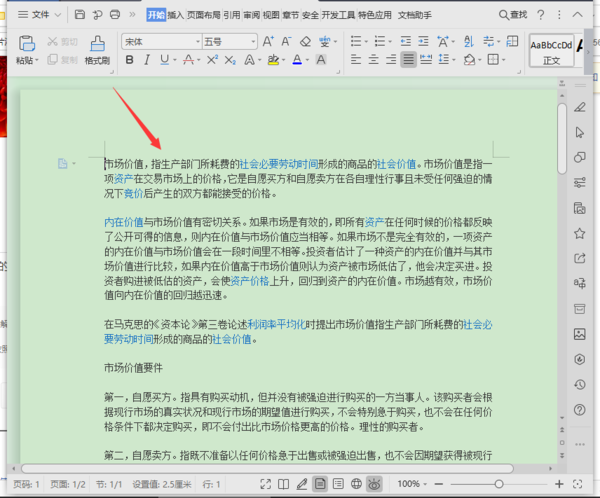The width and height of the screenshot is (600, 498).
Task: Expand the borders dropdown
Action: click(x=504, y=60)
